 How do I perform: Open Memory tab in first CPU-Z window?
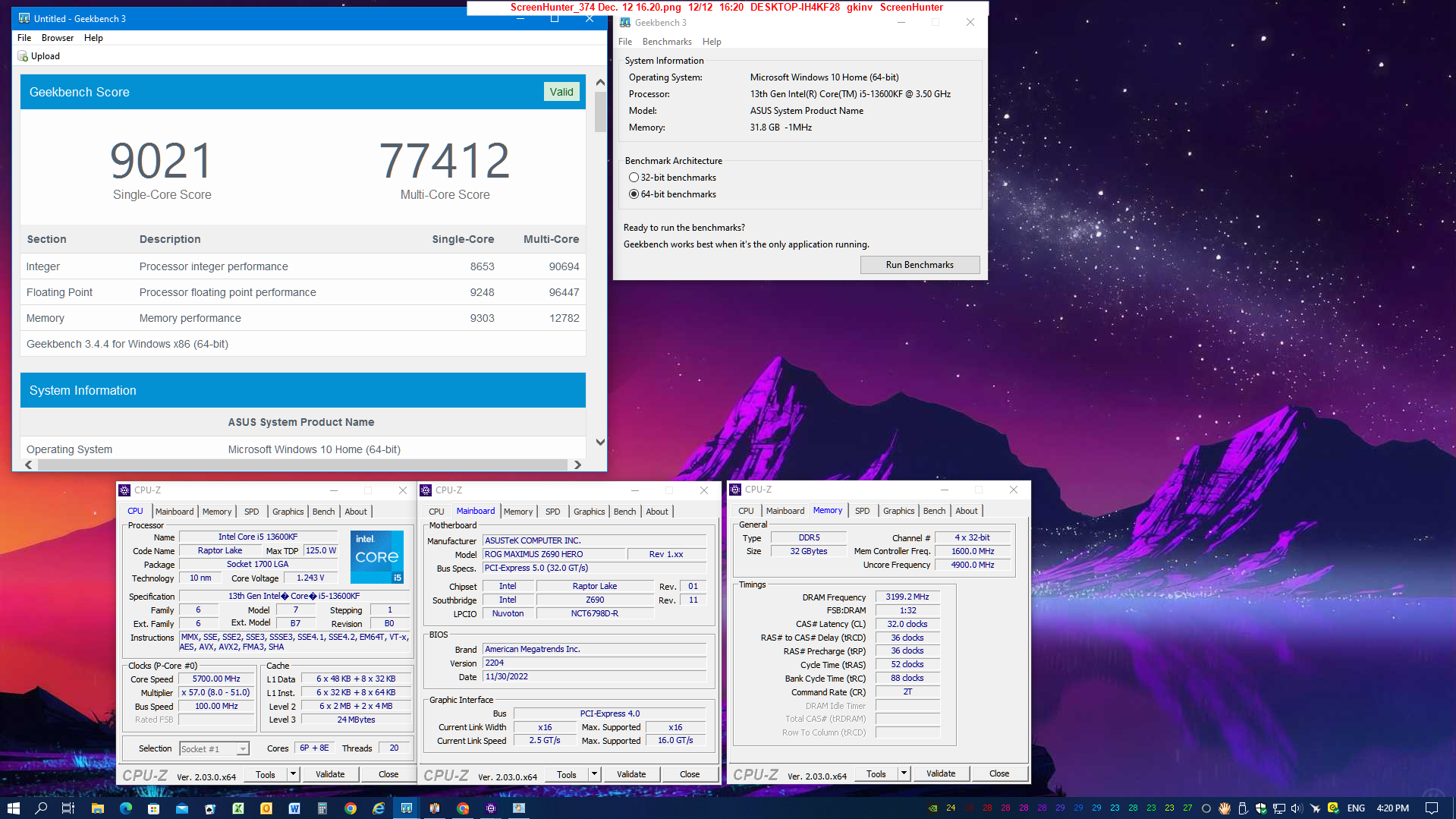click(x=217, y=512)
